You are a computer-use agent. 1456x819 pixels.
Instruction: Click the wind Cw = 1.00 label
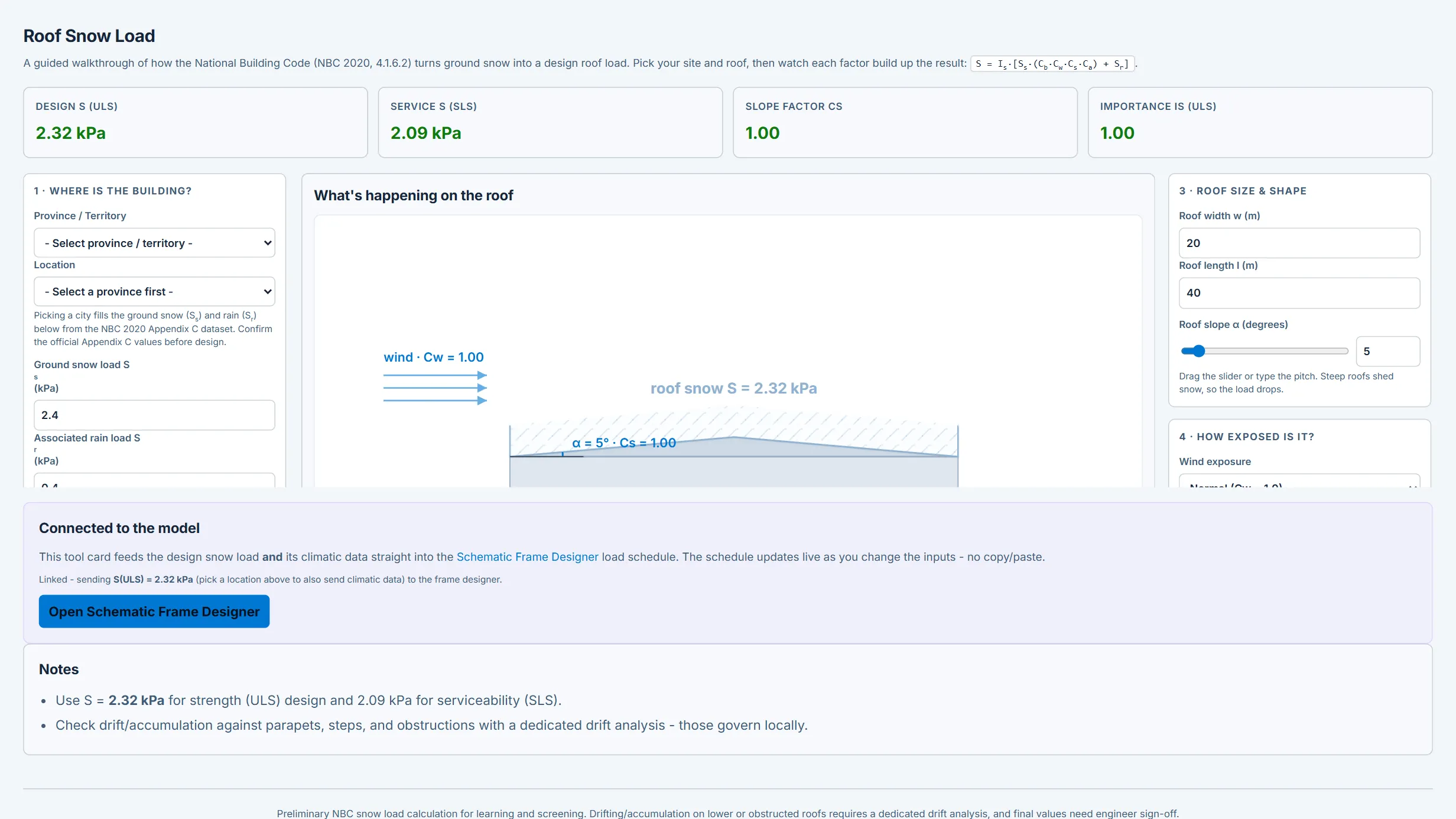[434, 357]
